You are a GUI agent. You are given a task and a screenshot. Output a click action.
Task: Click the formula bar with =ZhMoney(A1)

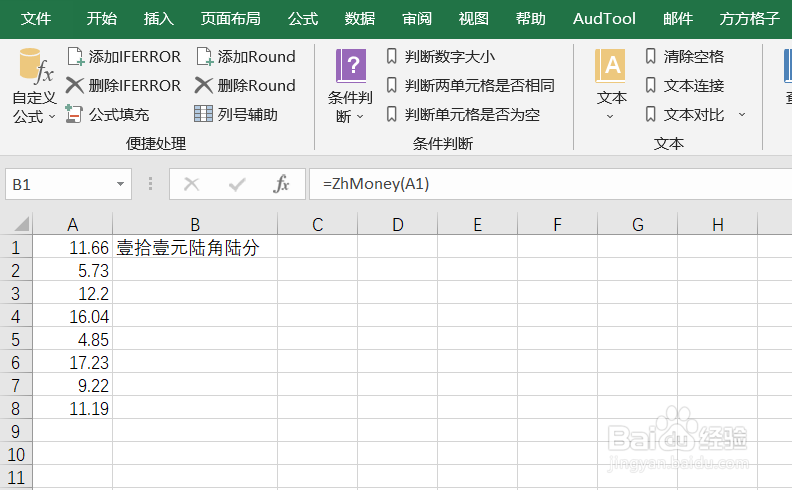pyautogui.click(x=551, y=184)
